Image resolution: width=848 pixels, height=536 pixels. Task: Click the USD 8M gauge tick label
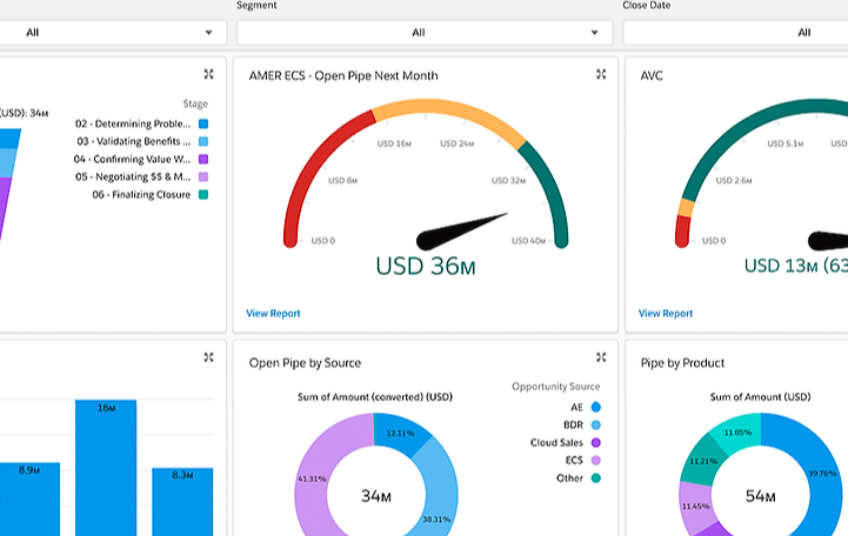pos(343,180)
